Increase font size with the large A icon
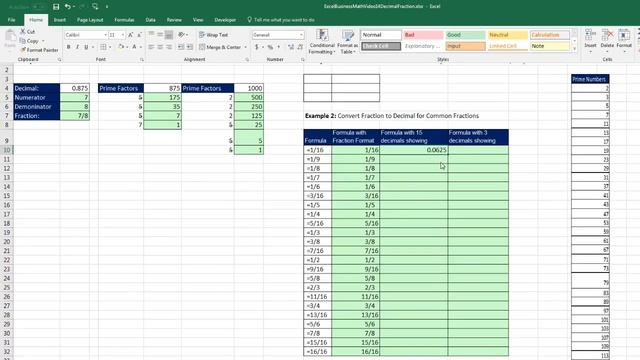 131,35
